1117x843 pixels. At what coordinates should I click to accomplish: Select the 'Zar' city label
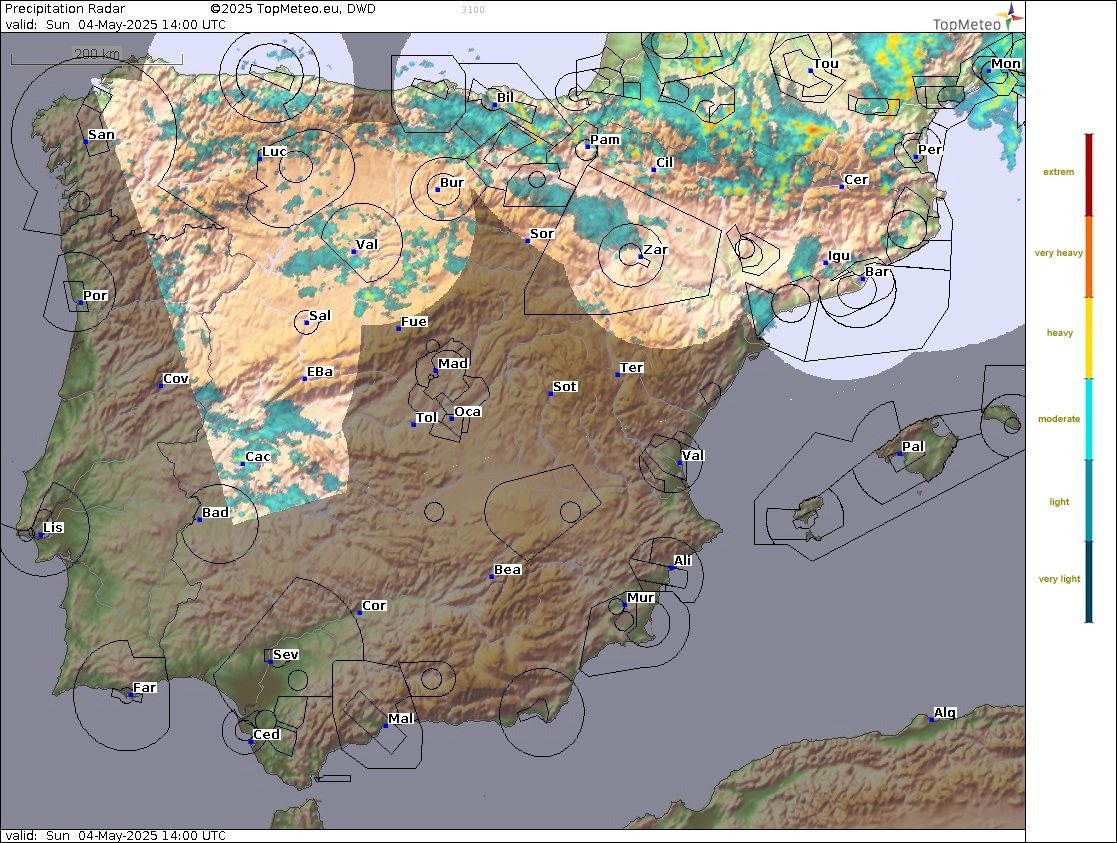pyautogui.click(x=655, y=249)
